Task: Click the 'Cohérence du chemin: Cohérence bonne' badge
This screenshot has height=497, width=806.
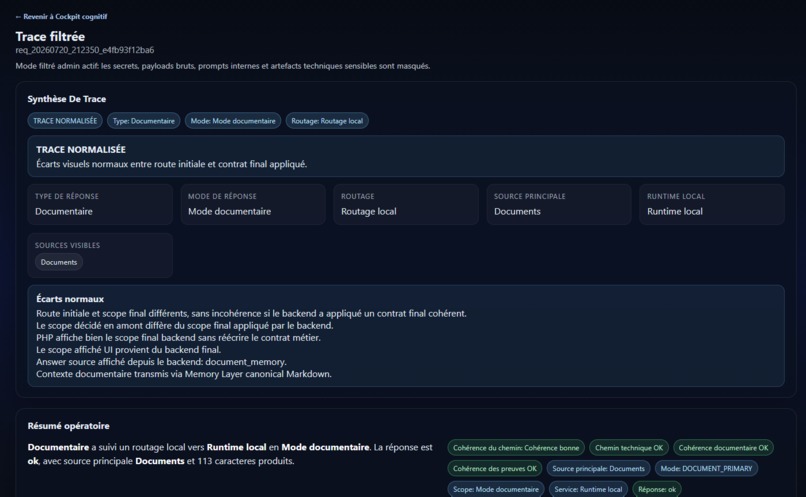Action: 516,448
